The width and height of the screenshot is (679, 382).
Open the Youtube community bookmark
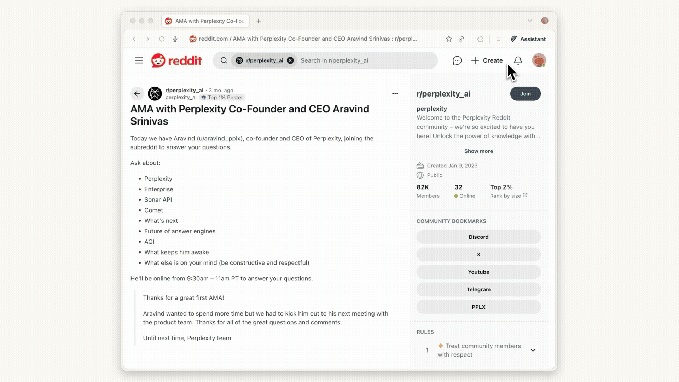479,272
